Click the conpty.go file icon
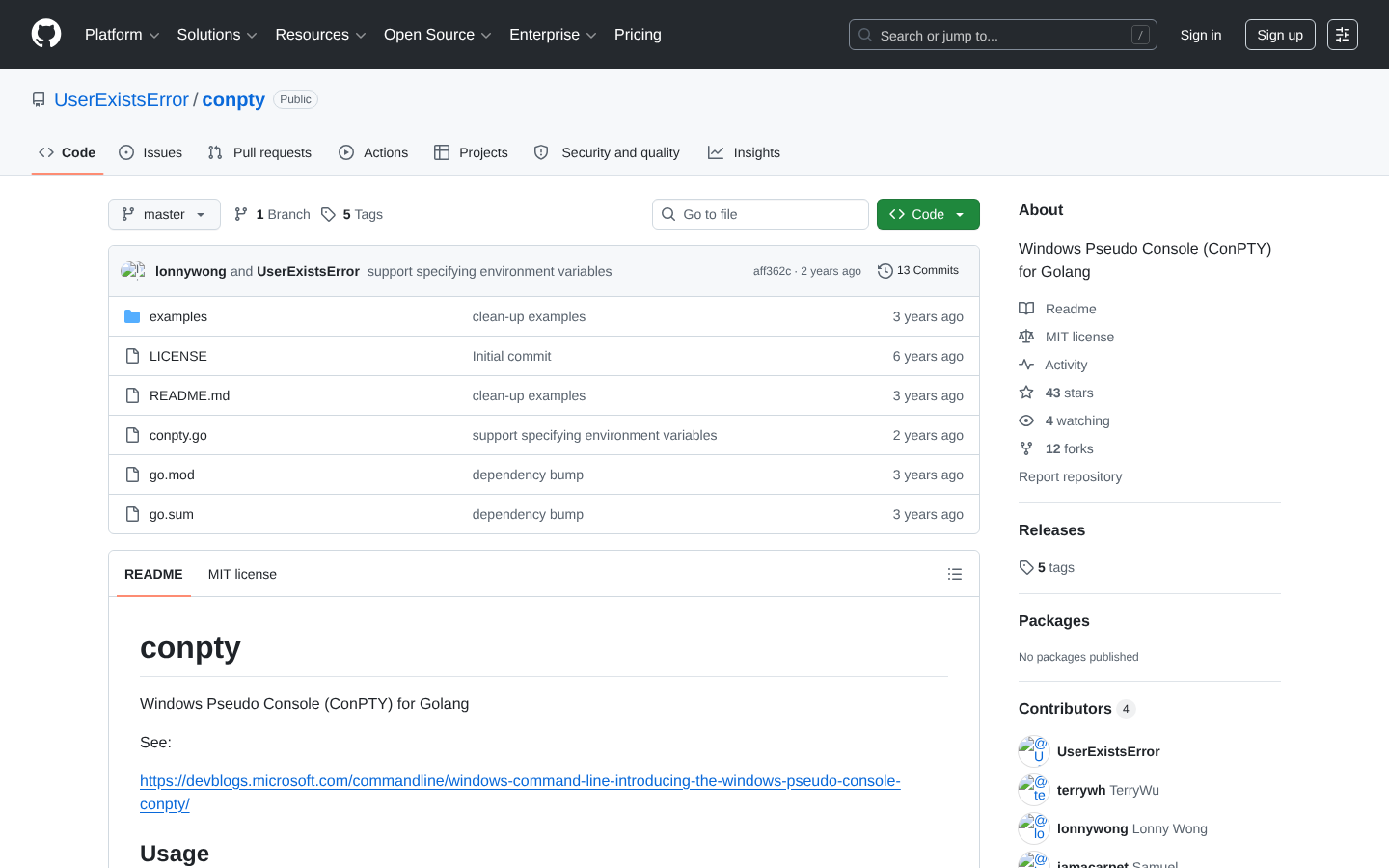 (x=132, y=435)
